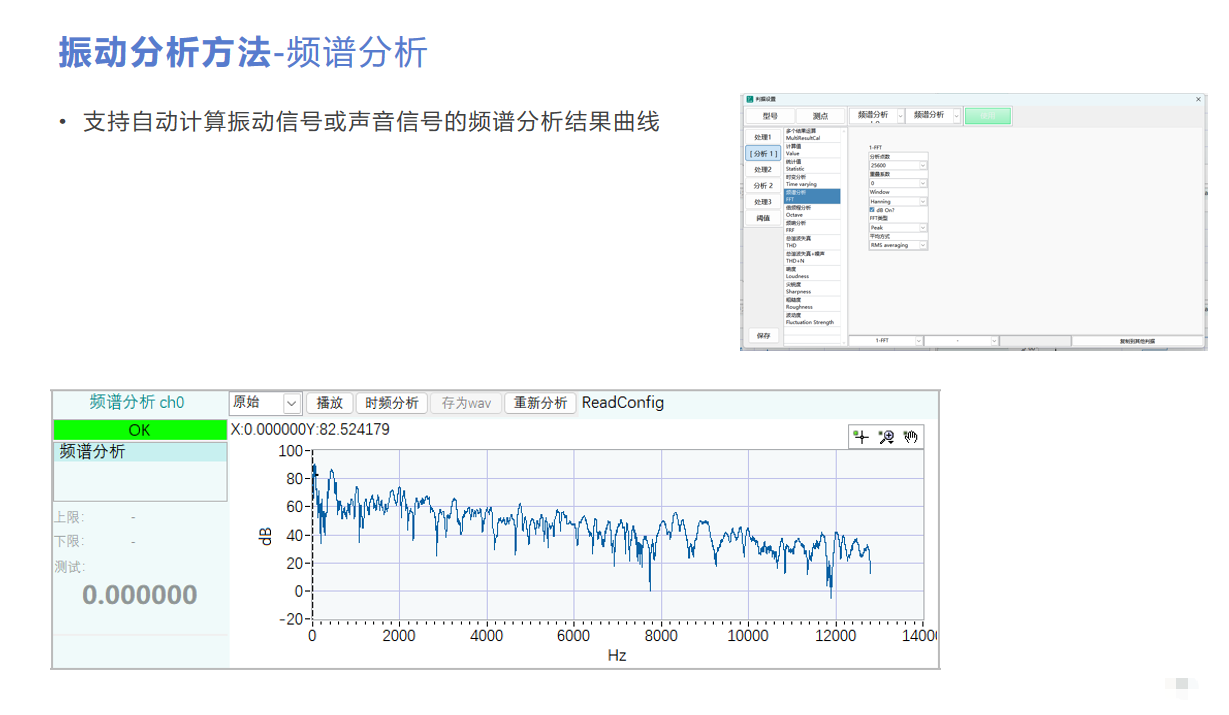The width and height of the screenshot is (1229, 715).
Task: Select the 频谱分析 item in result list
Action: (140, 452)
